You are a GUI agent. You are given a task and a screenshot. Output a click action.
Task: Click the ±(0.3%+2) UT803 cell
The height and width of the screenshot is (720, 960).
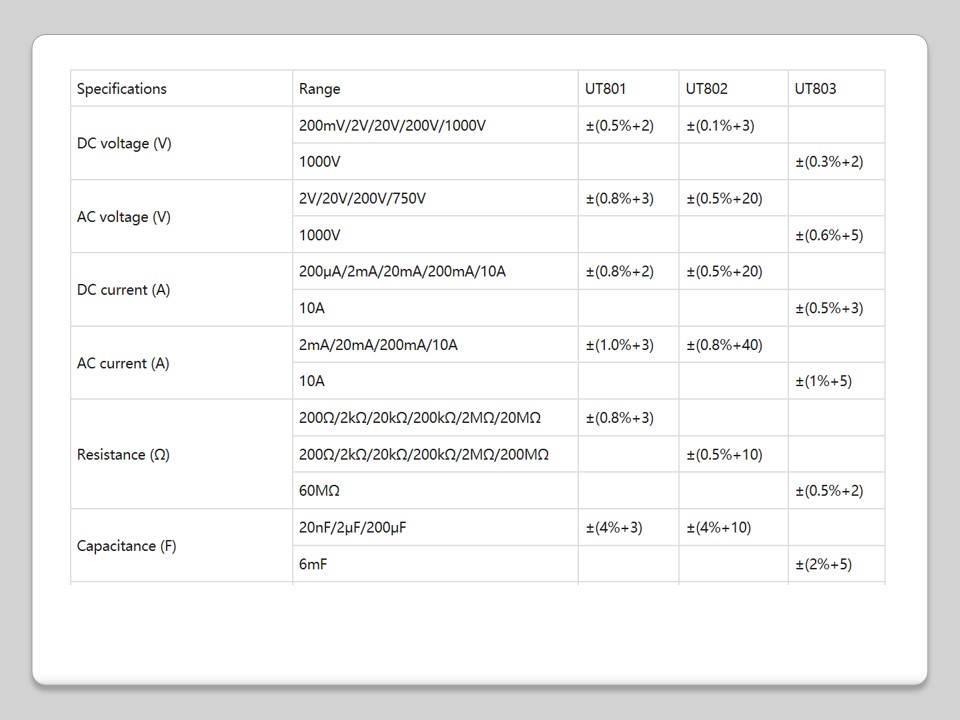tap(829, 162)
